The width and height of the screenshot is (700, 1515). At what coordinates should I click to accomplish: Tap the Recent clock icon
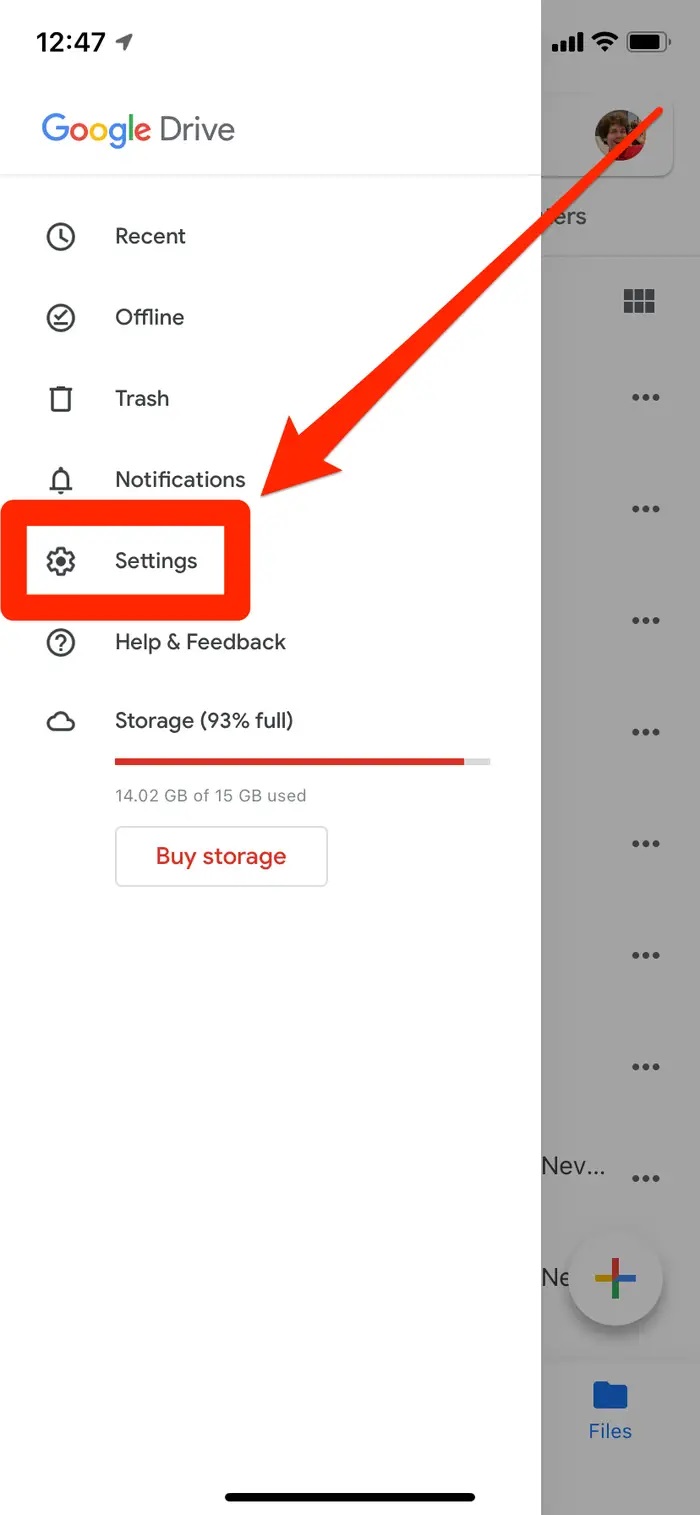tap(61, 237)
